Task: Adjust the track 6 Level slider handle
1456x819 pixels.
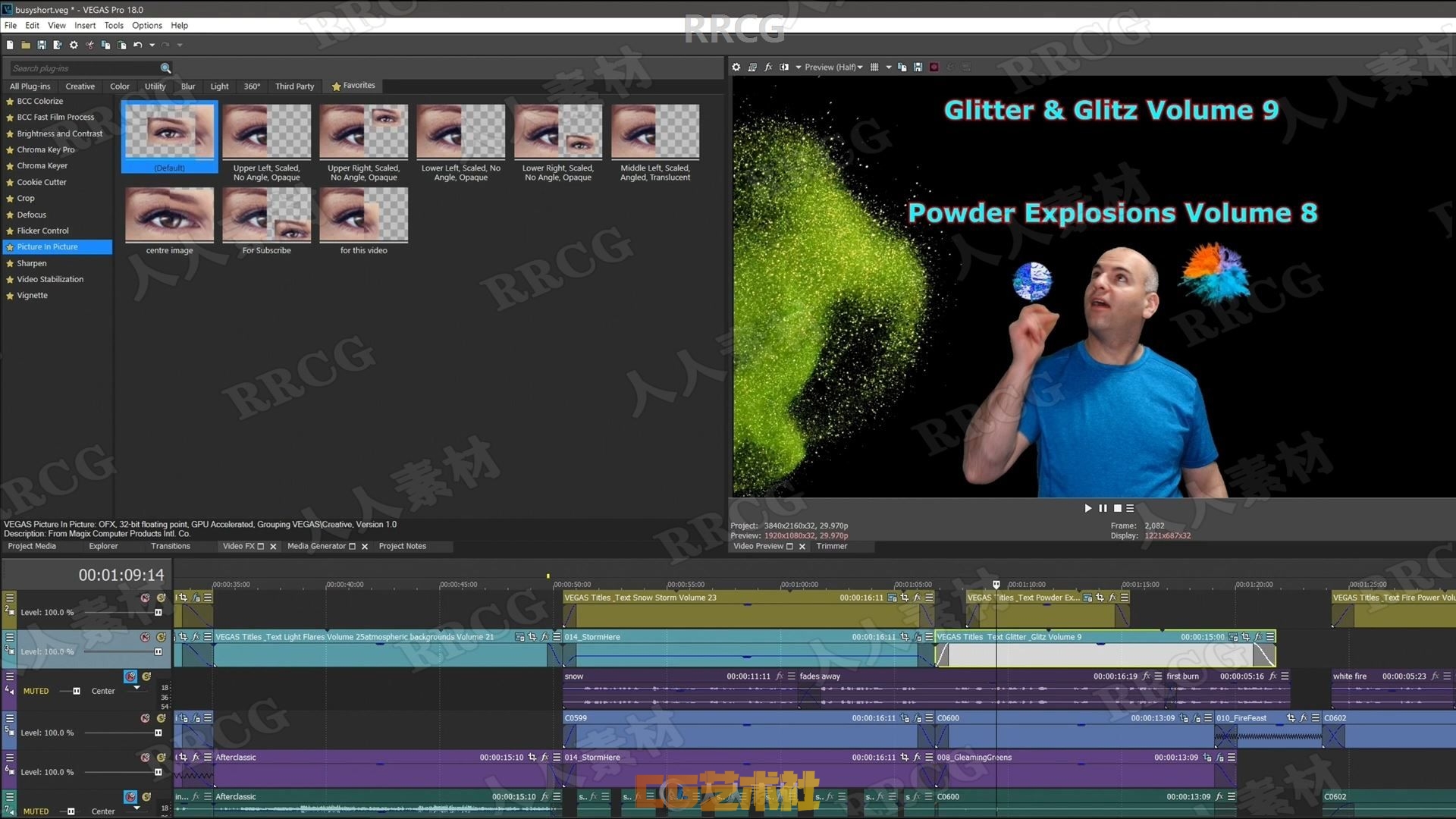Action: point(158,772)
